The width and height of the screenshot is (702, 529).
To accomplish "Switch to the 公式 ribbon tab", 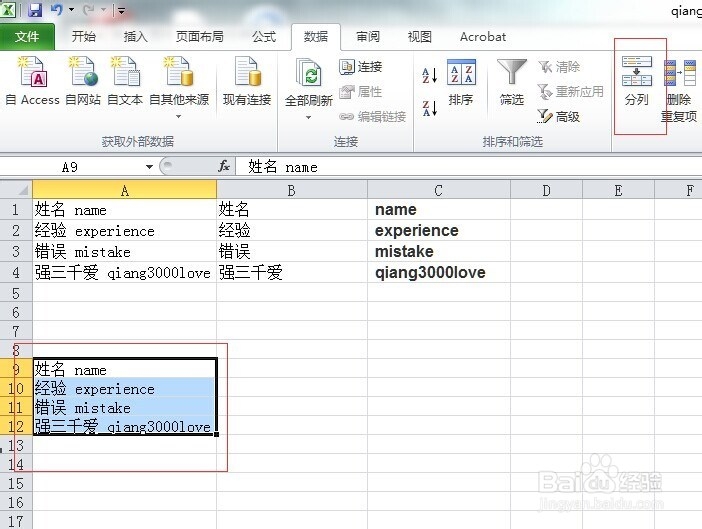I will click(264, 37).
